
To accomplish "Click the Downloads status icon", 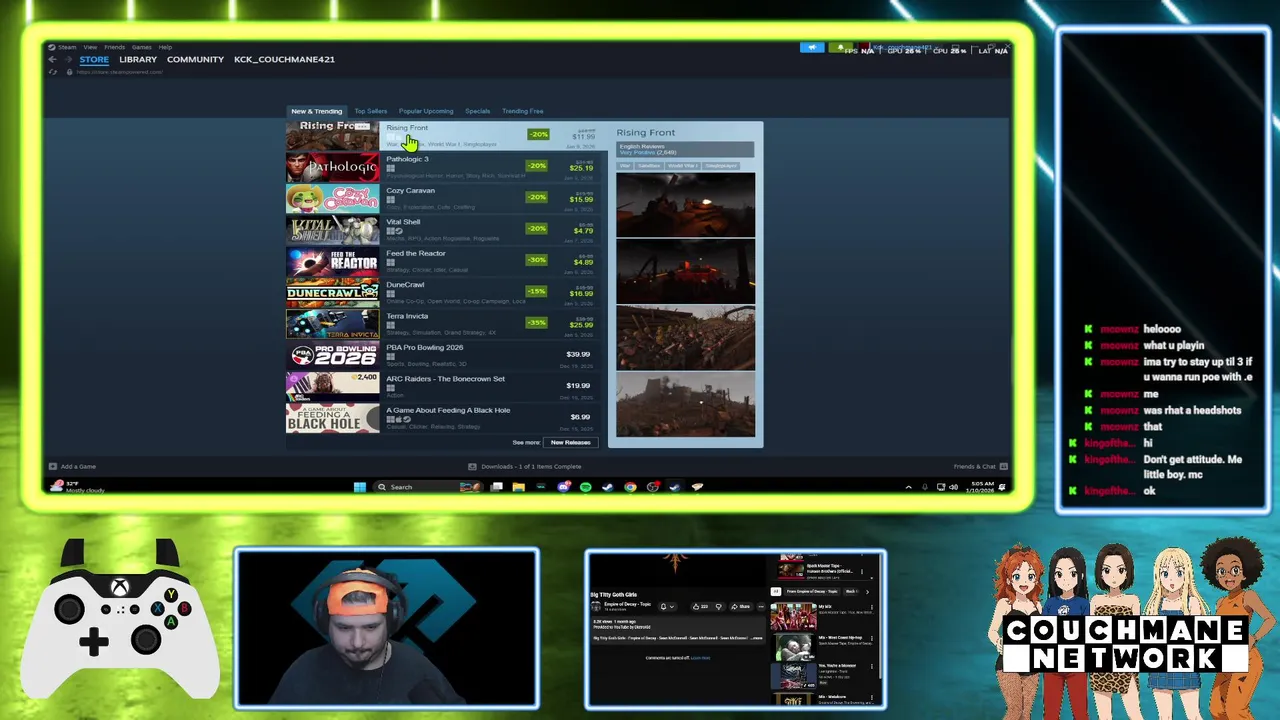I will coord(473,466).
